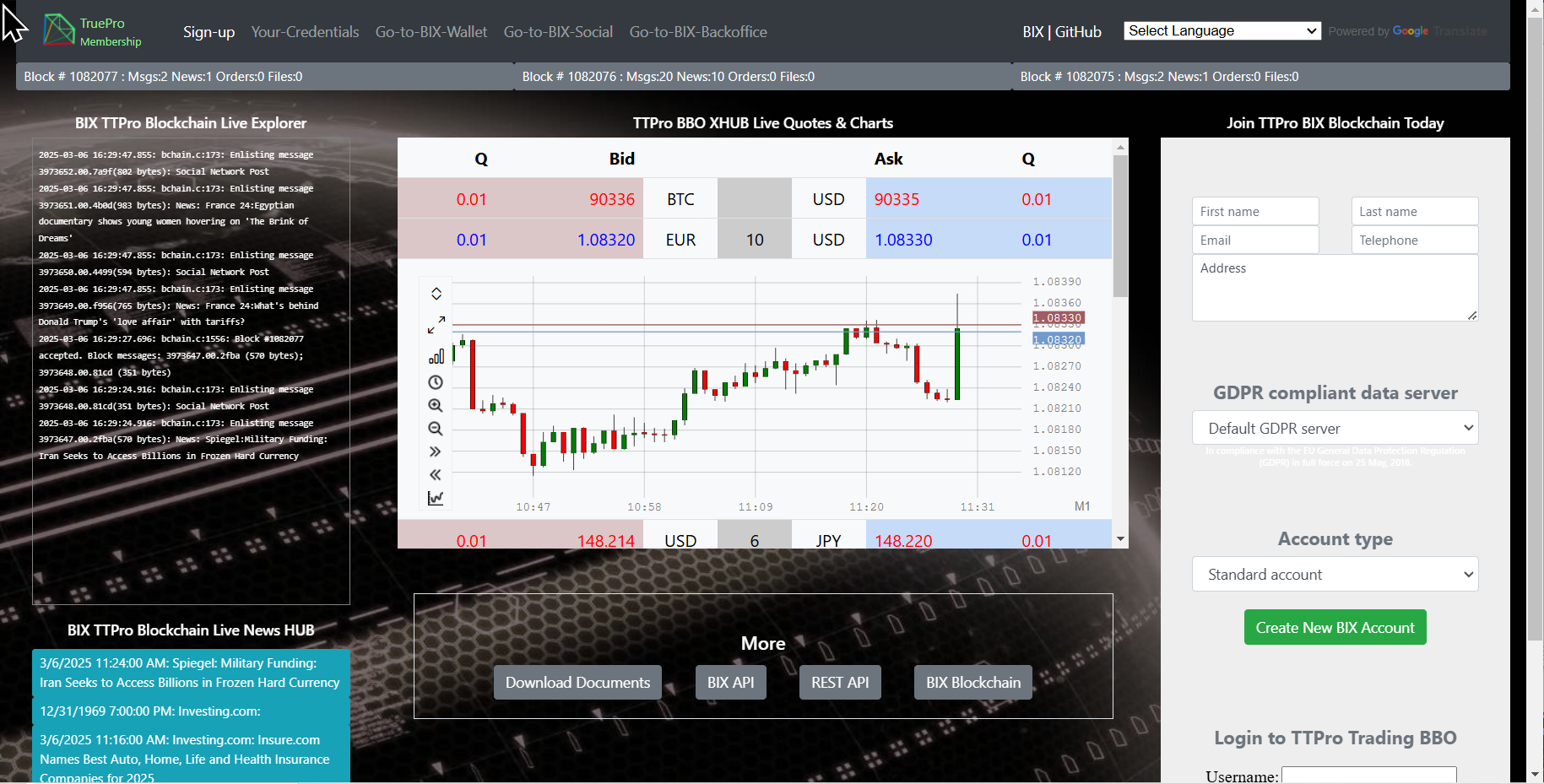
Task: Zoom out on the chart
Action: pyautogui.click(x=436, y=429)
